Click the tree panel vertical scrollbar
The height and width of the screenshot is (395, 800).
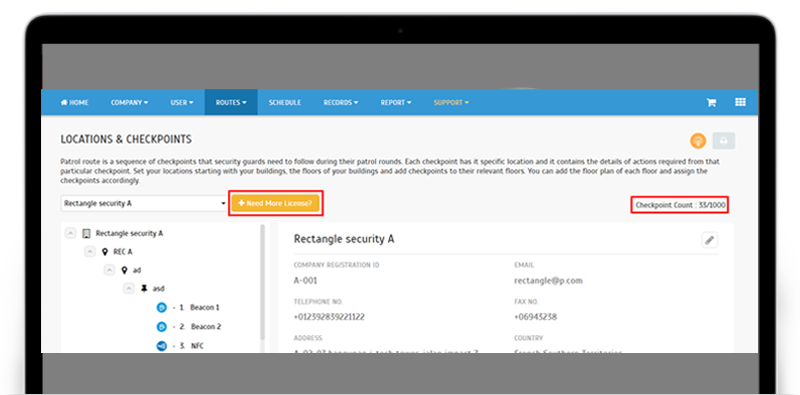point(263,282)
